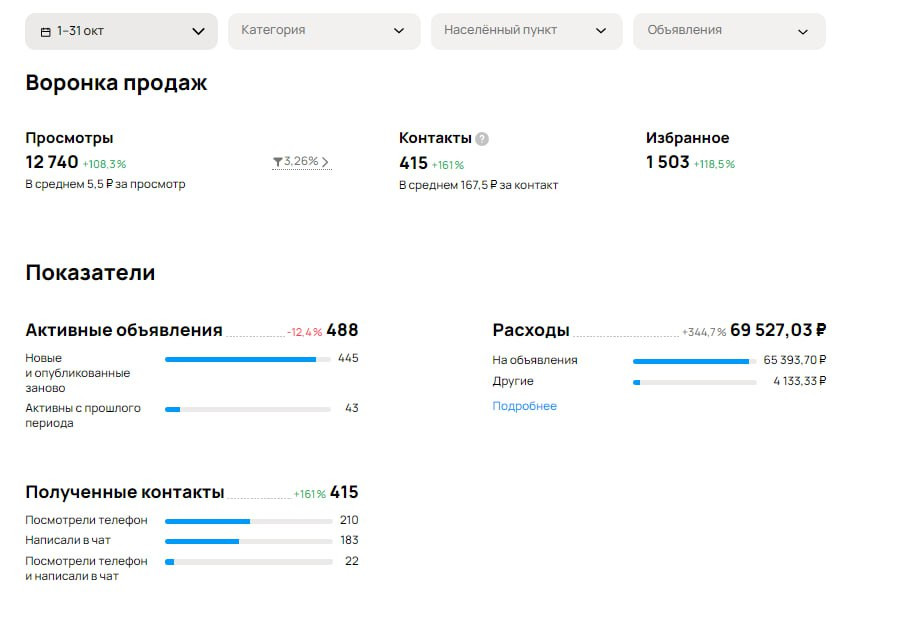Click the help question mark next to Контакты
This screenshot has height=617, width=909.
482,139
